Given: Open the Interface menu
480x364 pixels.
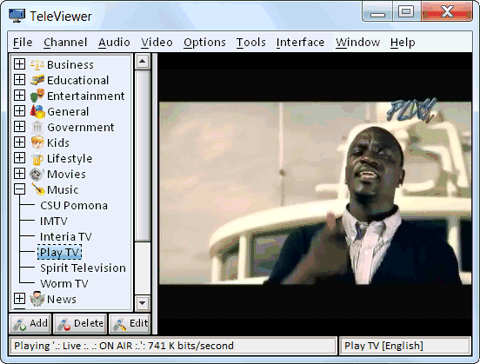Looking at the screenshot, I should coord(300,42).
